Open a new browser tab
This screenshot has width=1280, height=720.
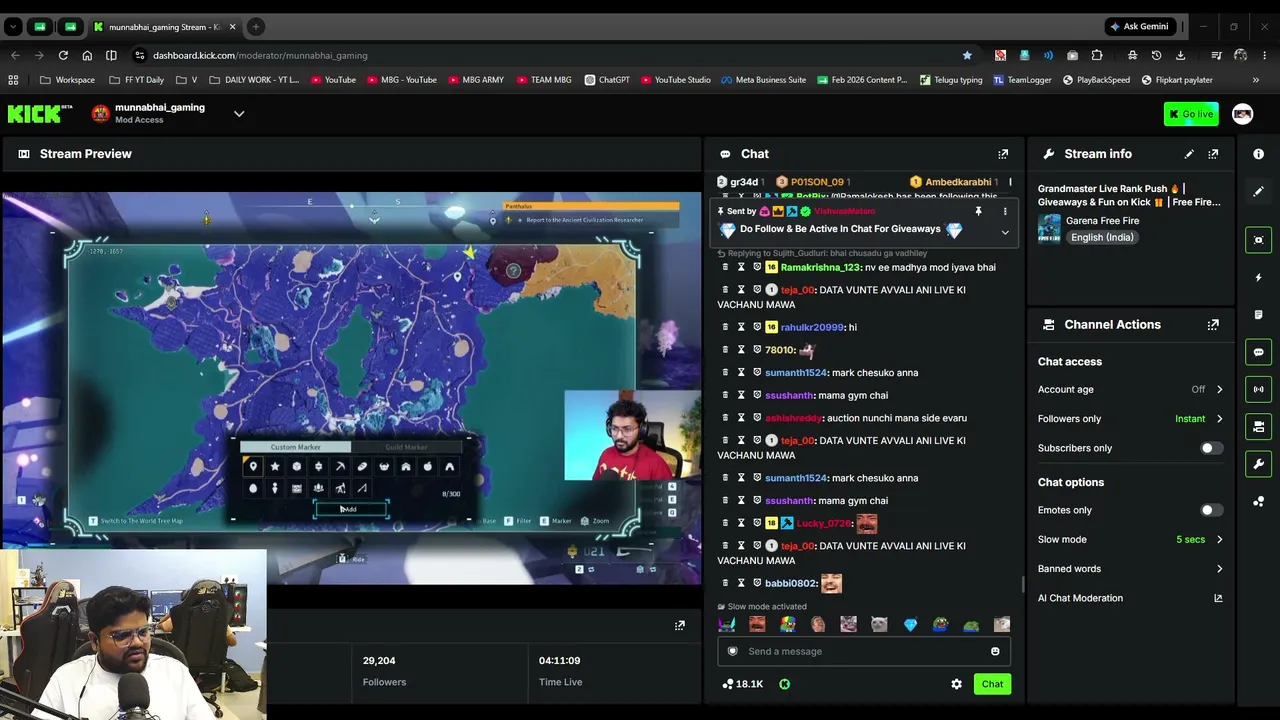[256, 27]
